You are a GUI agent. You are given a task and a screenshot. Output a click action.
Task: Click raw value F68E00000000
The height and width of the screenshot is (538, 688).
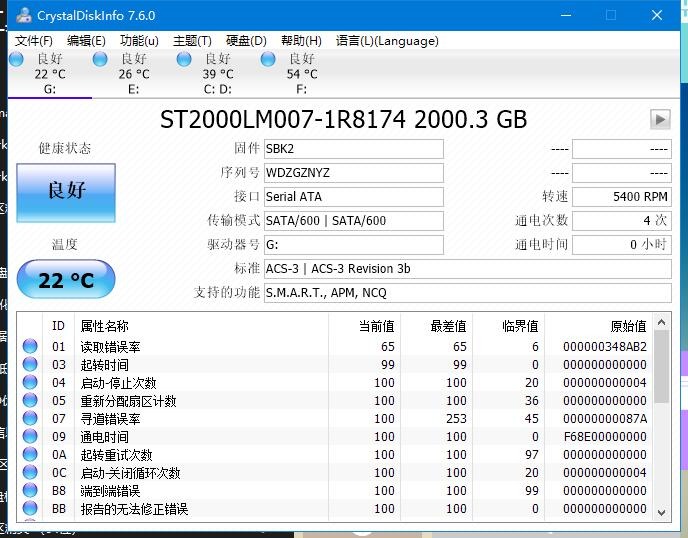click(x=605, y=437)
